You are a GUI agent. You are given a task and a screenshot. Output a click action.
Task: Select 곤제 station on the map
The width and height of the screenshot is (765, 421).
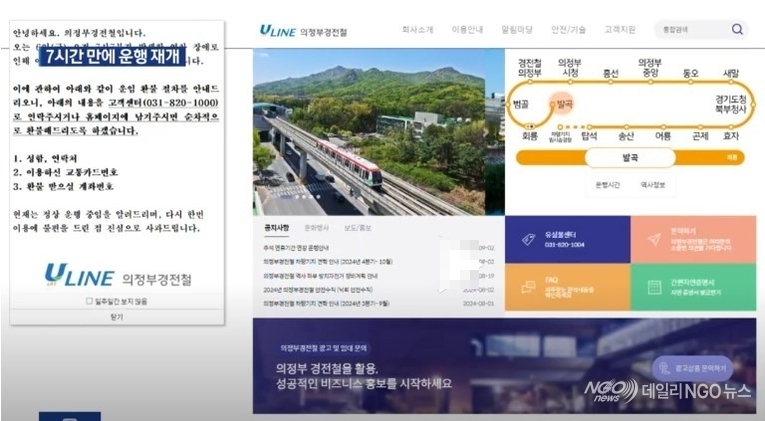coord(700,135)
